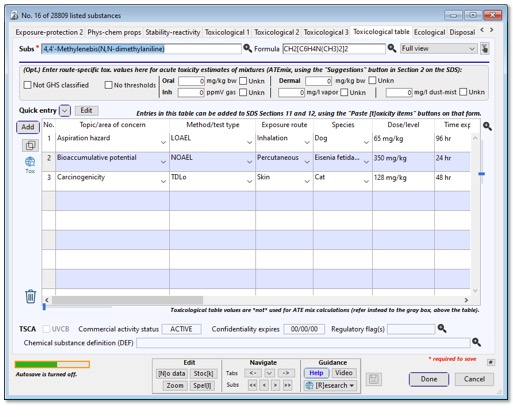Click the small square icon under required note
Viewport: 513px width, 419px height.
click(x=491, y=362)
